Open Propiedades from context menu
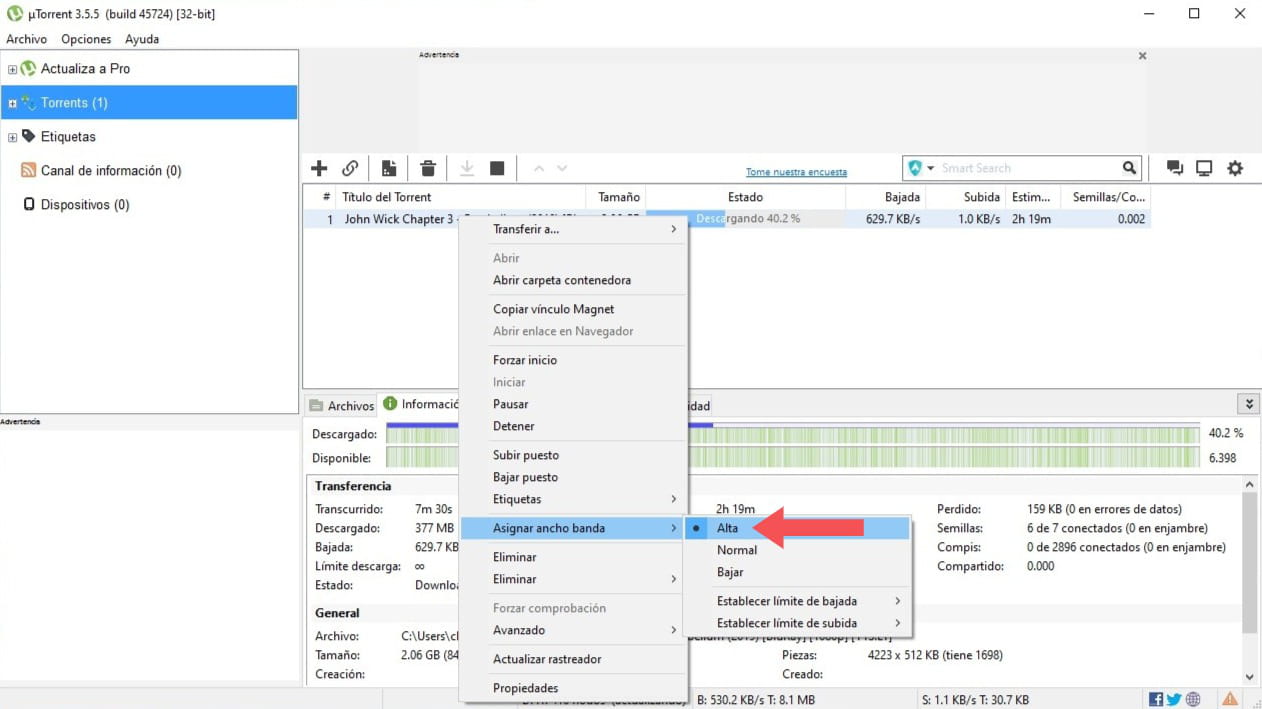 574,688
